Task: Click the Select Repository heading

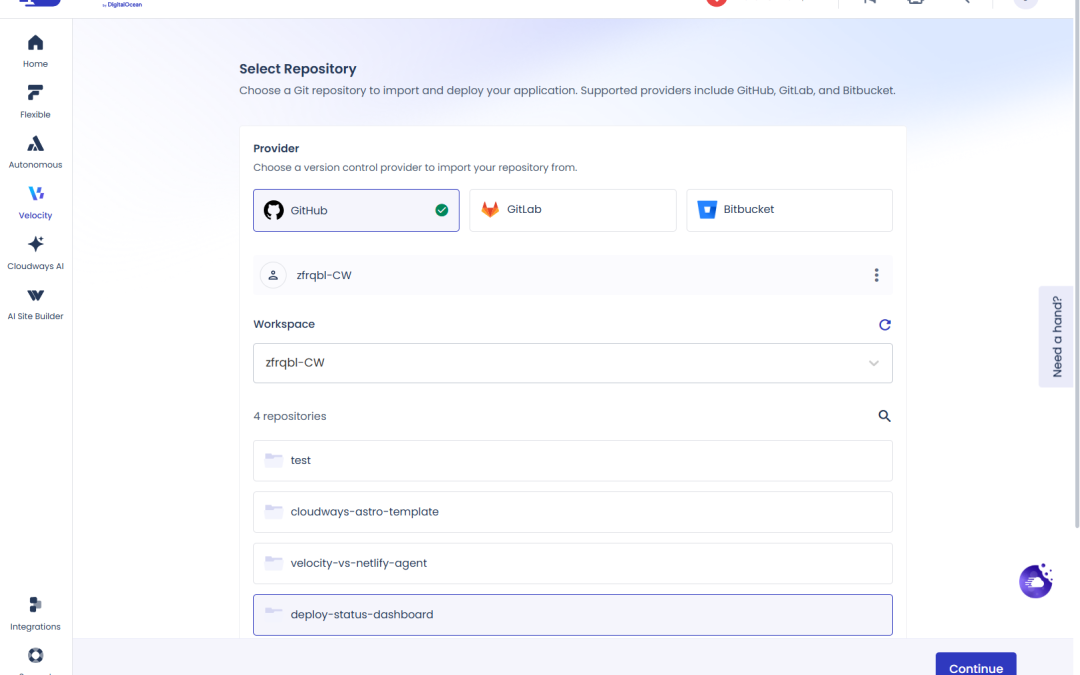Action: point(298,69)
